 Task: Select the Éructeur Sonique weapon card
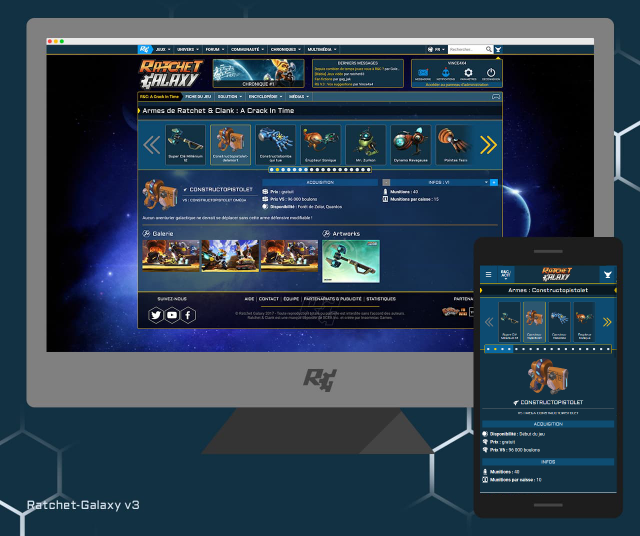(x=320, y=145)
